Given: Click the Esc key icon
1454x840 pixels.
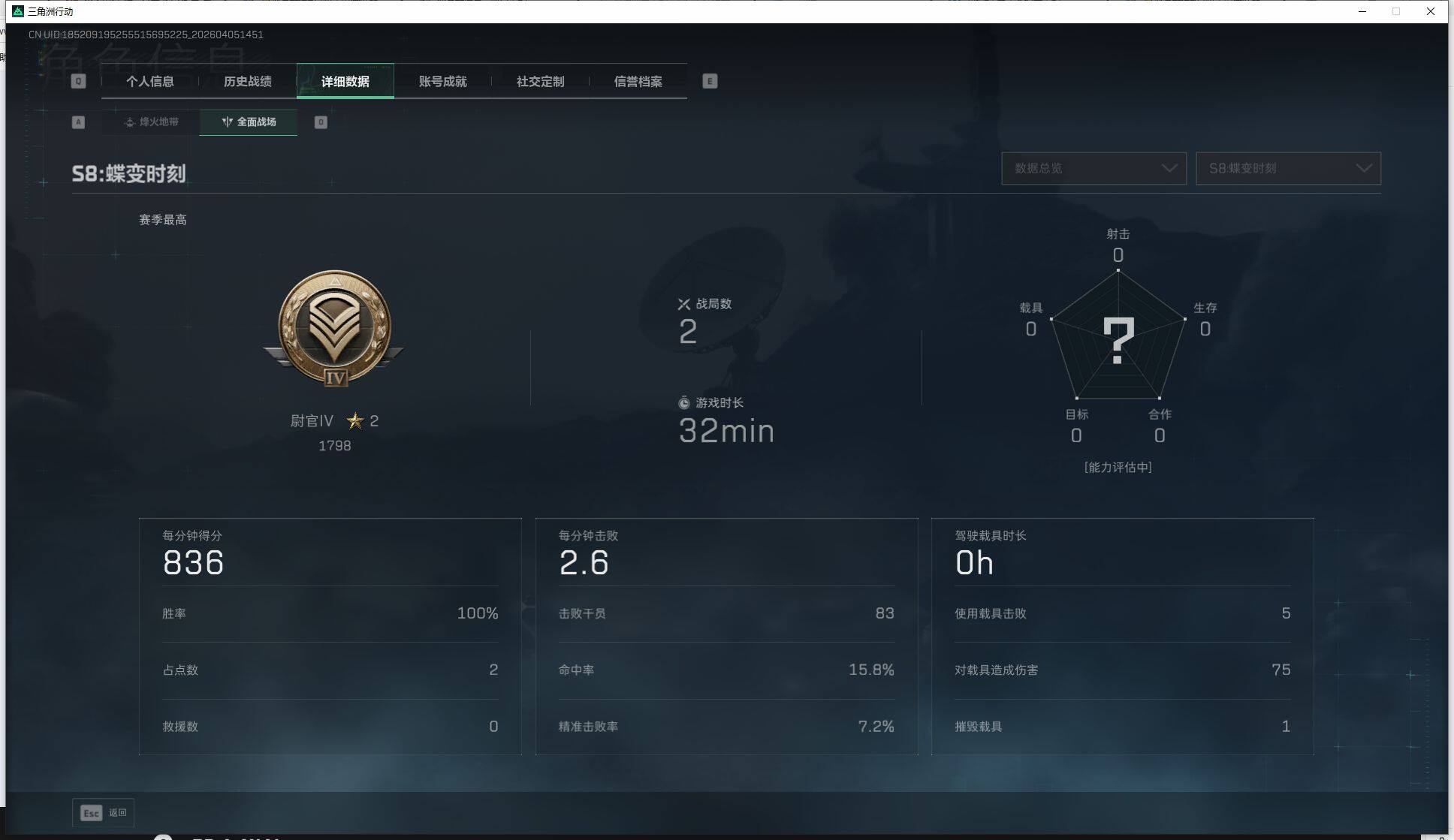Looking at the screenshot, I should coord(91,813).
